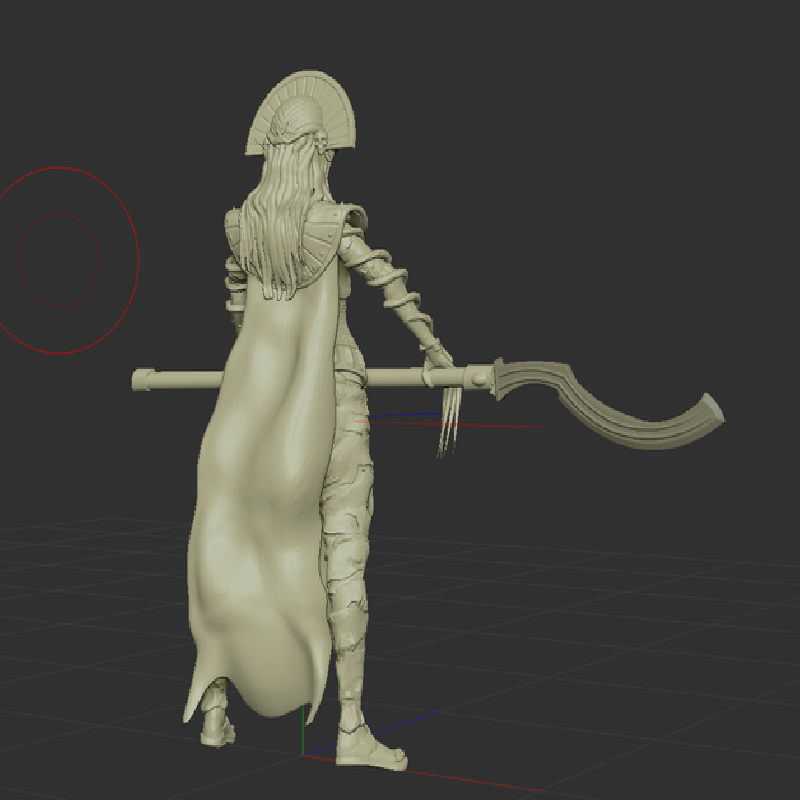Click the staff shaft left of the cape

(186, 380)
